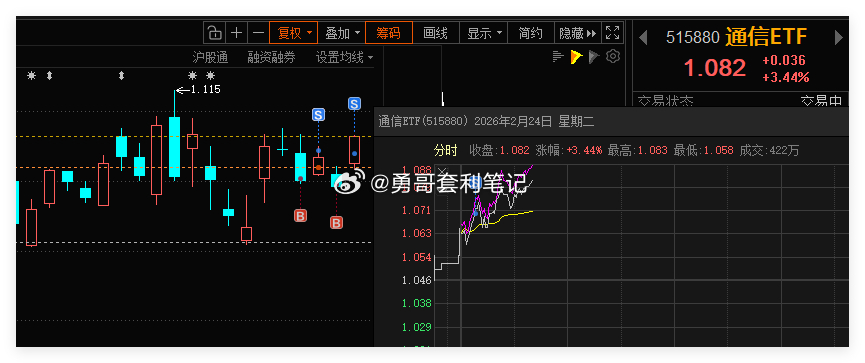Click the 通信ETF stock name
The image size is (865, 363).
pos(766,36)
